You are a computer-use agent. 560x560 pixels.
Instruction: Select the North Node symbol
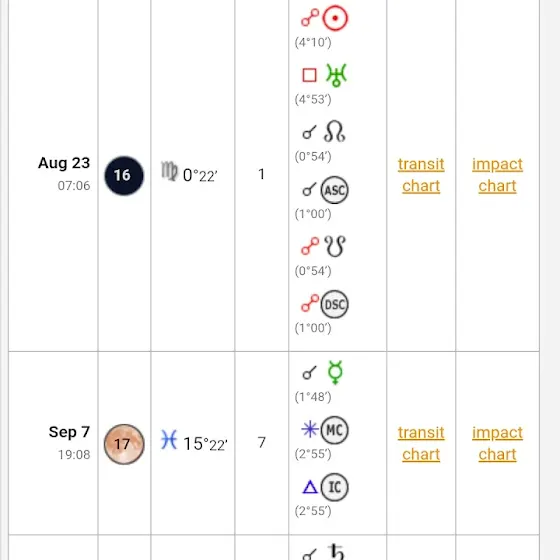coord(334,132)
